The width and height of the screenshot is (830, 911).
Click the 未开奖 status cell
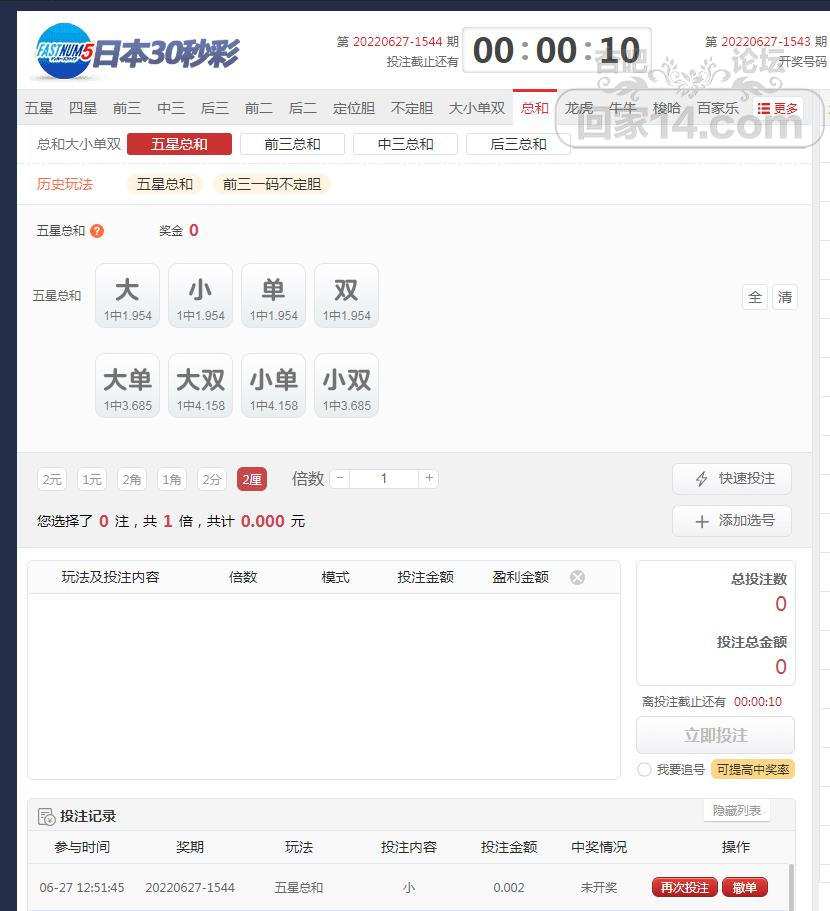pyautogui.click(x=599, y=888)
